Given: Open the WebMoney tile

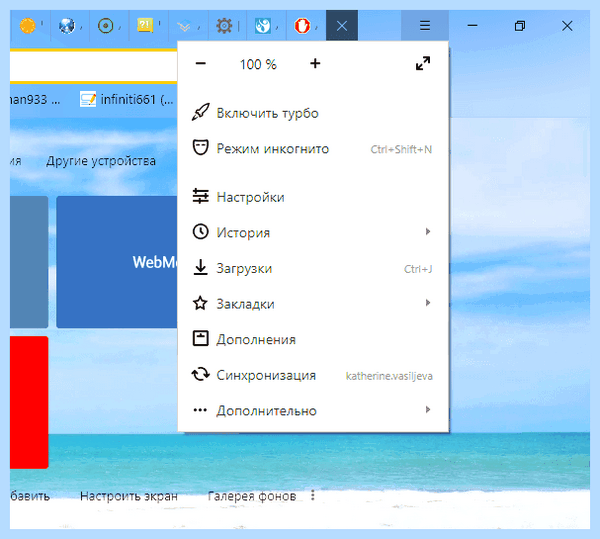Looking at the screenshot, I should 117,262.
